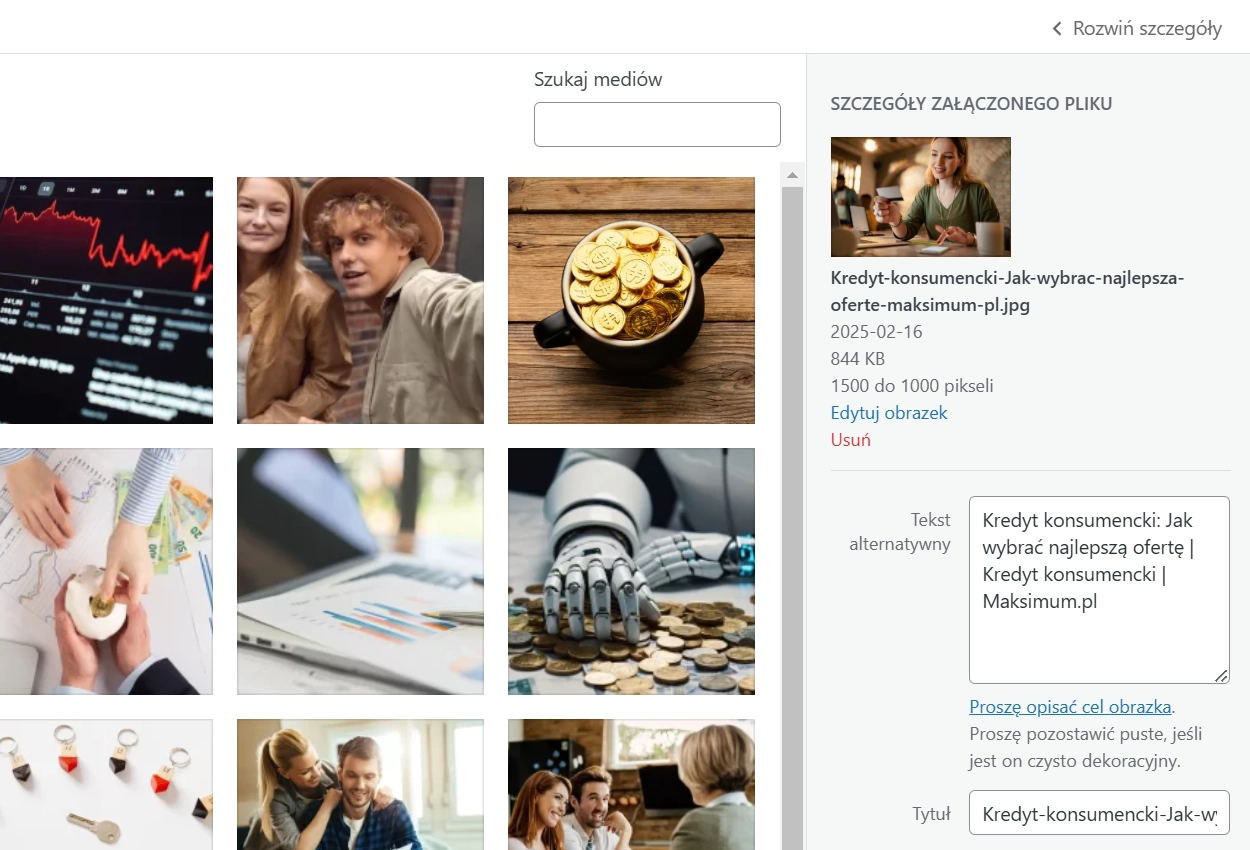1250x850 pixels.
Task: Pick the couple meeting advisor image
Action: [631, 784]
